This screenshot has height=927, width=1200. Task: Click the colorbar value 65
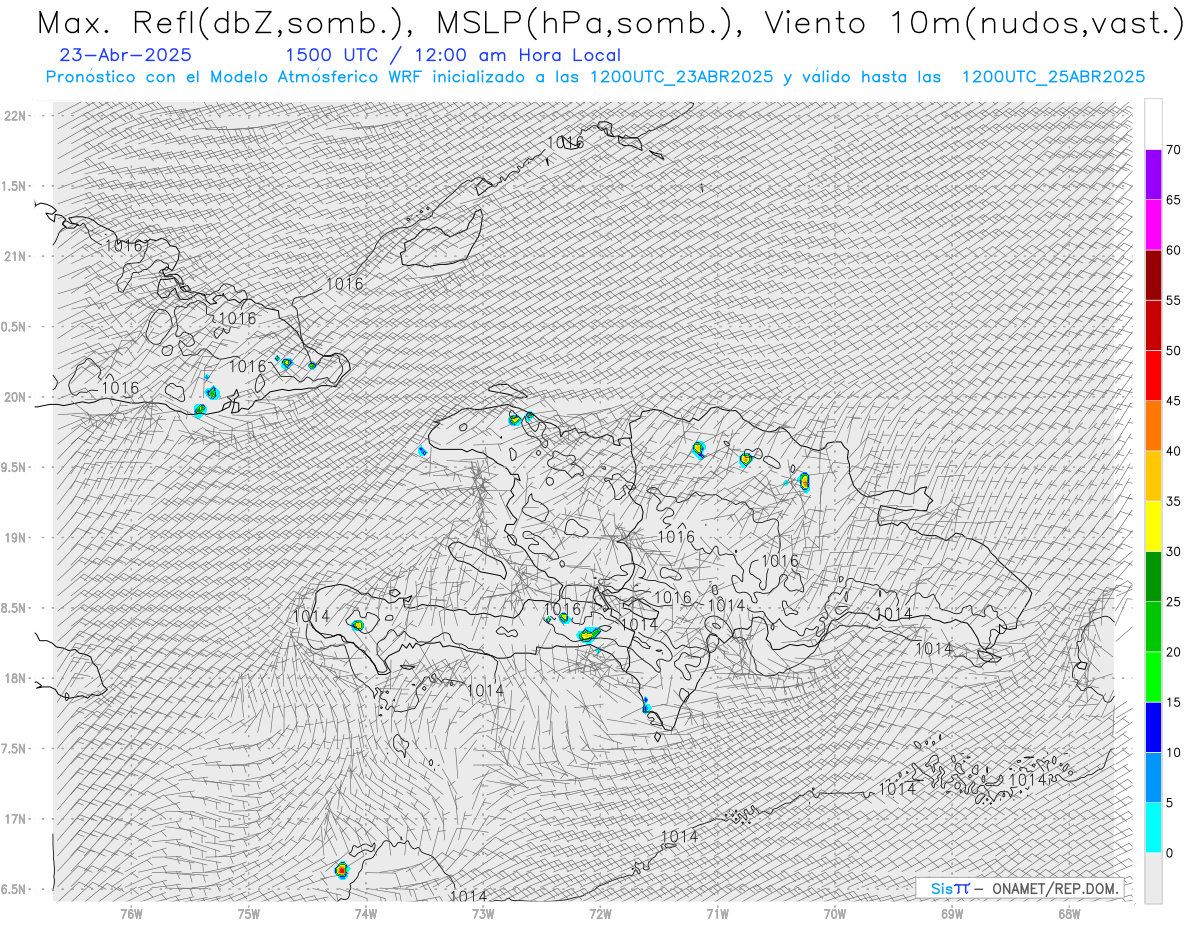pyautogui.click(x=1174, y=200)
